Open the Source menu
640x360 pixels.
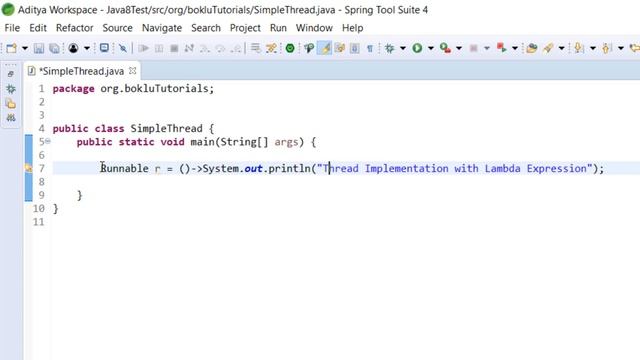(x=118, y=28)
